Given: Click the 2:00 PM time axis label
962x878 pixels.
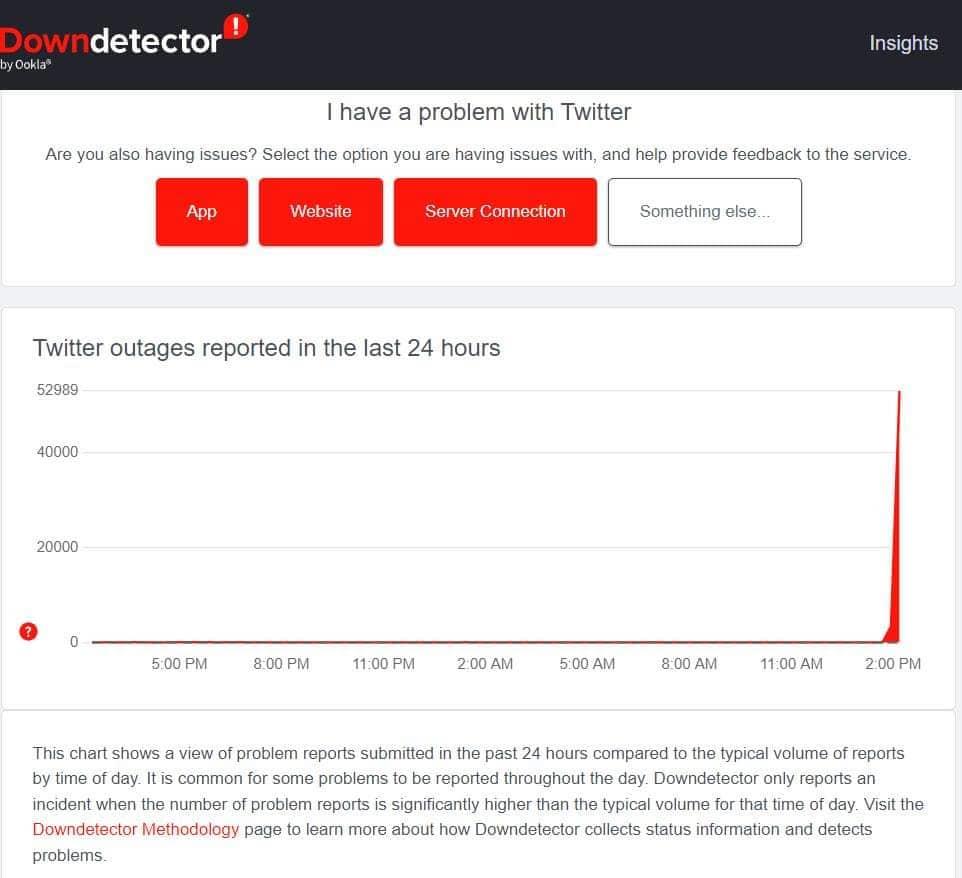Looking at the screenshot, I should [x=892, y=663].
